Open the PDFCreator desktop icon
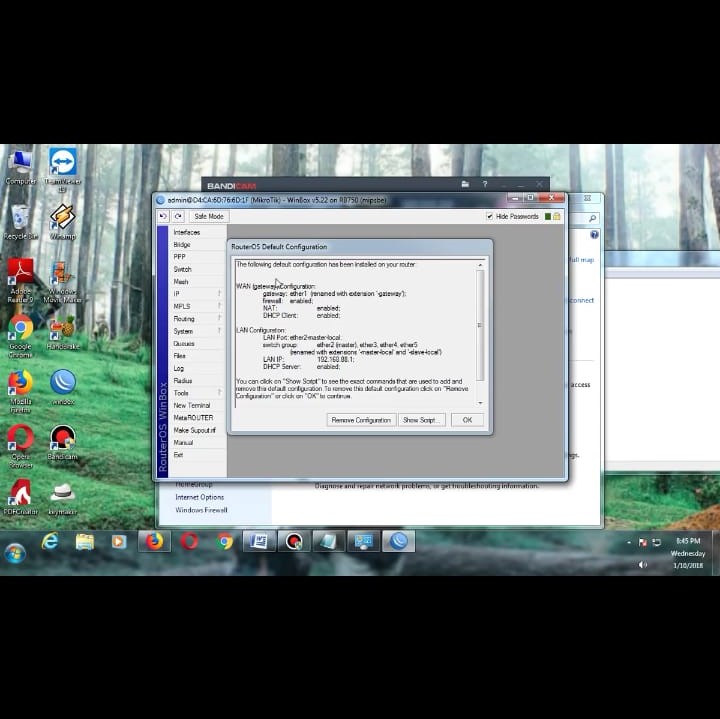Viewport: 720px width, 719px height. click(x=21, y=497)
